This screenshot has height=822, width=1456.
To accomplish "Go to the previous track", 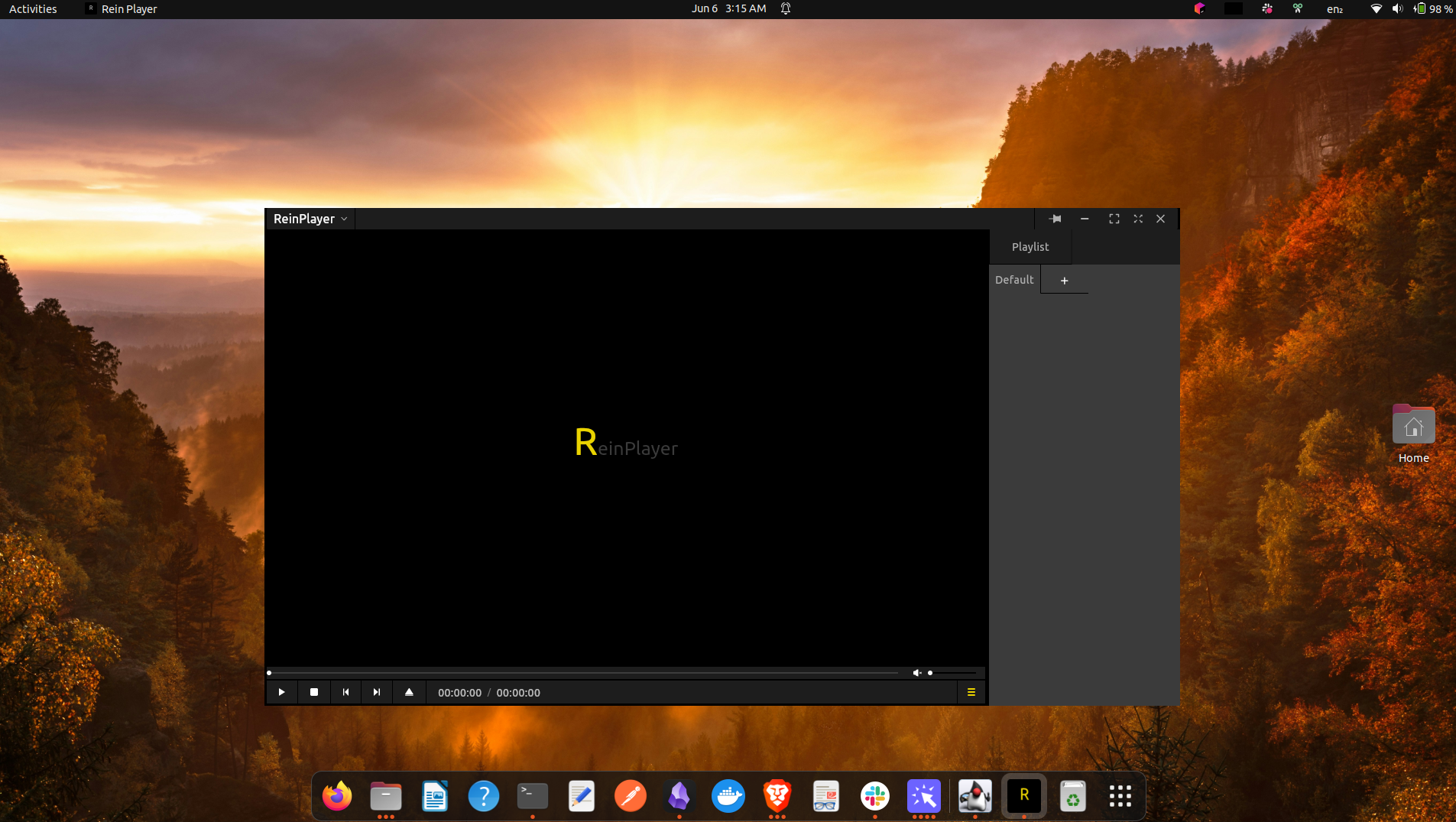I will point(345,692).
